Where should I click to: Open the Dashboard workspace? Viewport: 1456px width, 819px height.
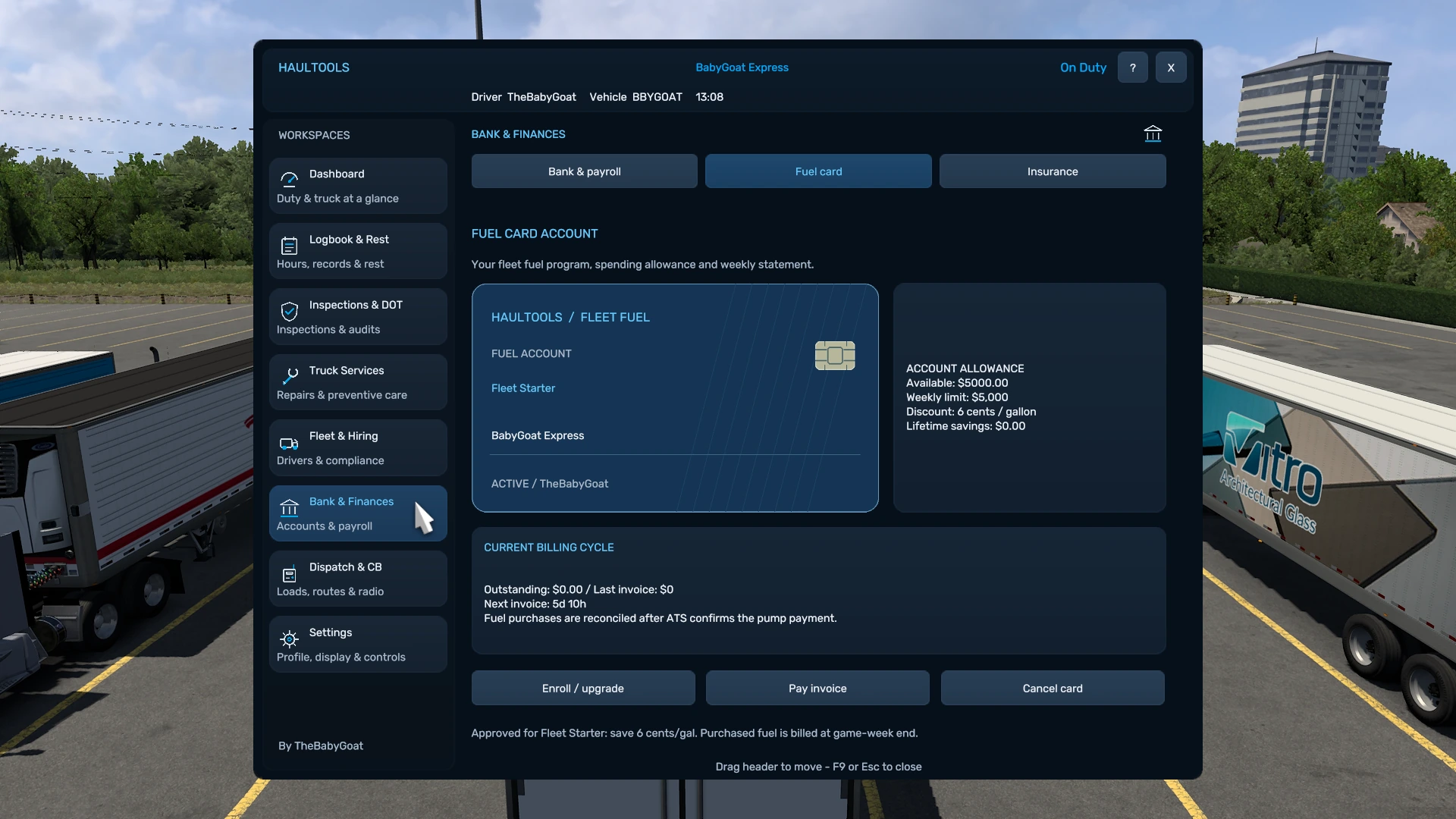(358, 186)
